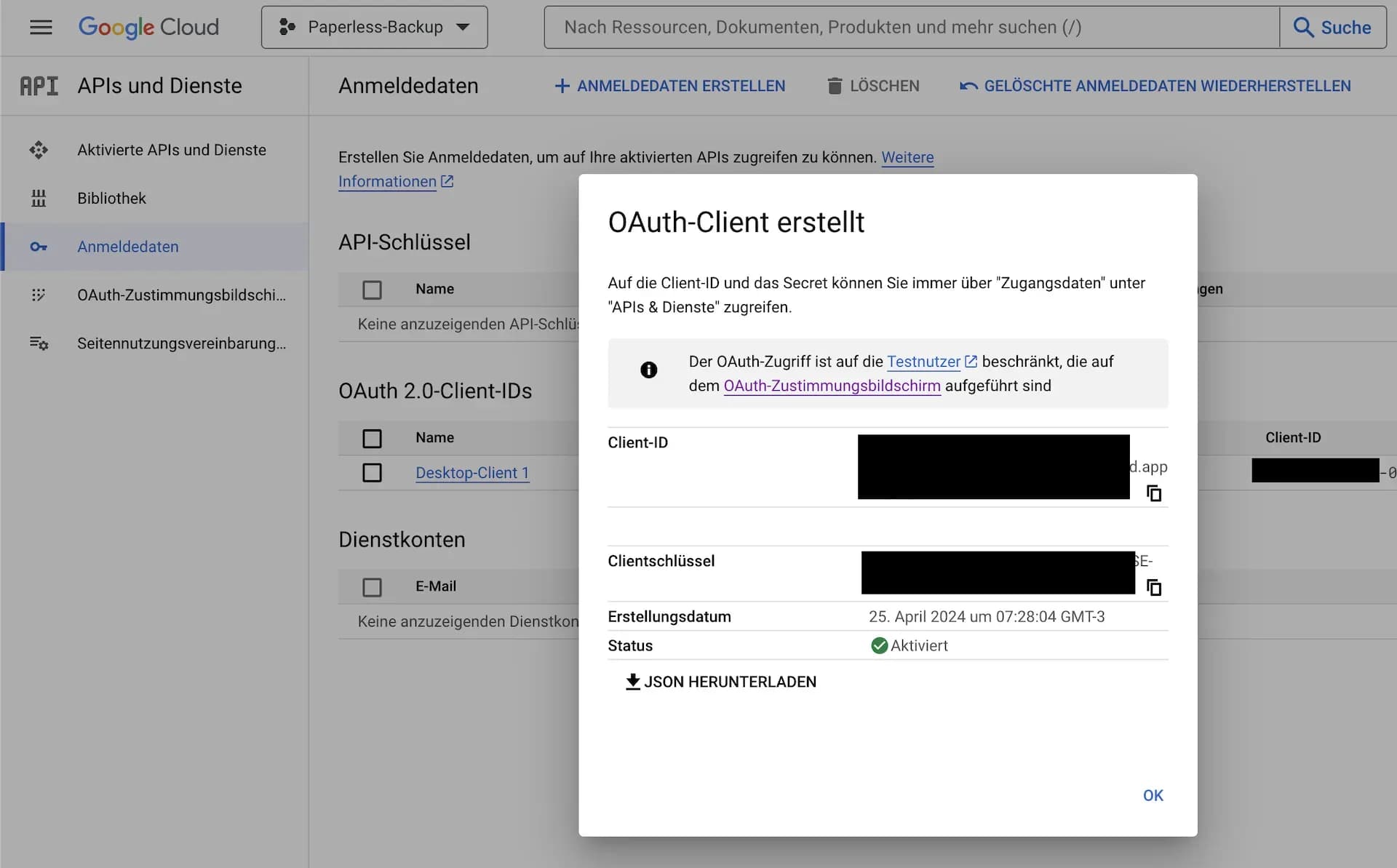Toggle the OAuth 2.0-Client-IDs header checkbox
1397x868 pixels.
pyautogui.click(x=372, y=438)
